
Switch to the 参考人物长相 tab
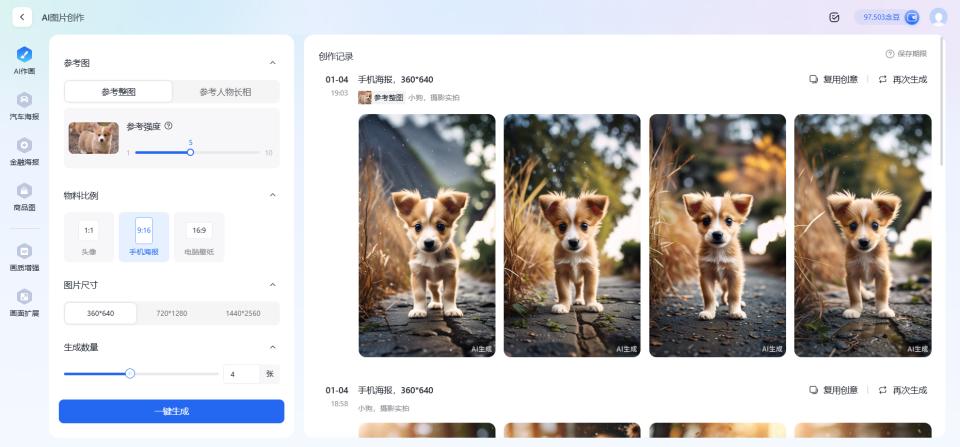click(225, 92)
